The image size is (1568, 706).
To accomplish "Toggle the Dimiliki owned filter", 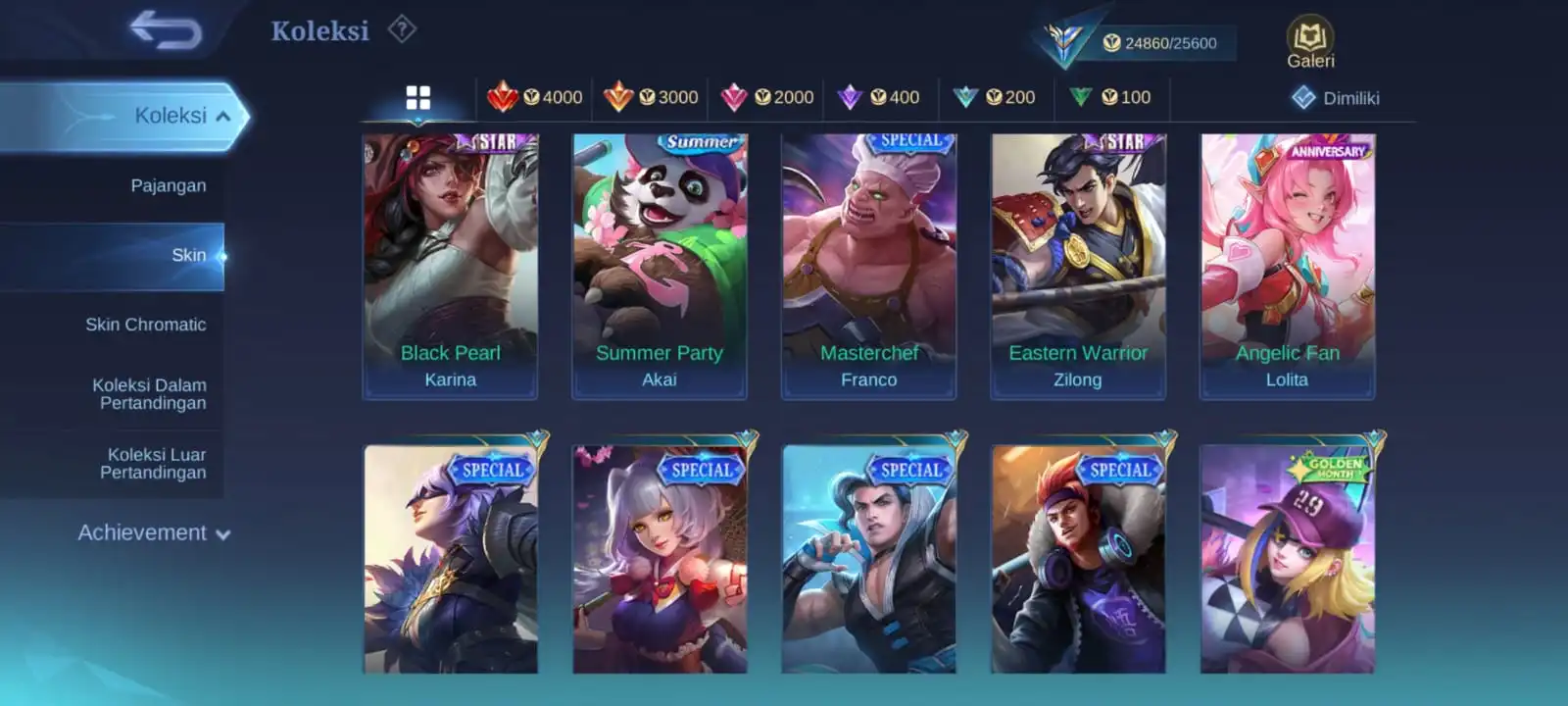I will tap(1335, 98).
